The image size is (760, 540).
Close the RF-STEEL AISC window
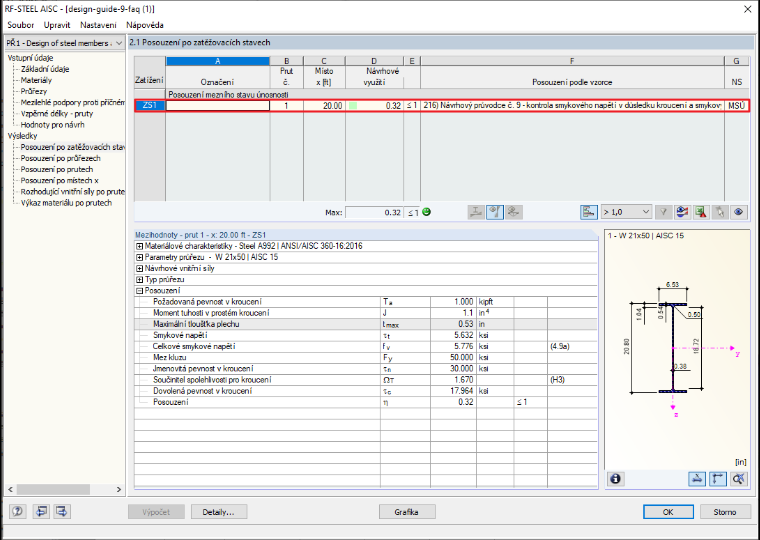[x=747, y=9]
